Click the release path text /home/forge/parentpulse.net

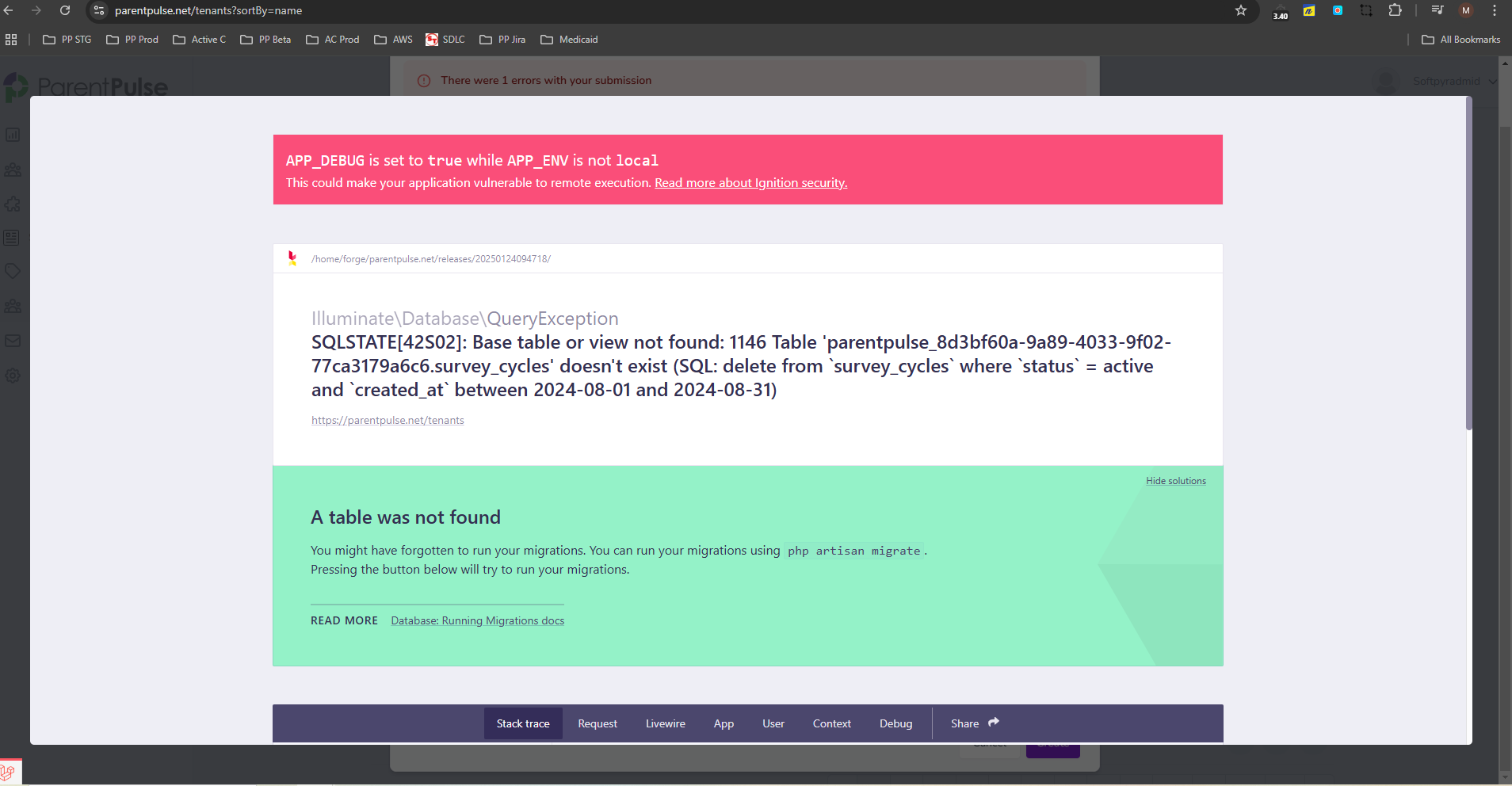[431, 259]
